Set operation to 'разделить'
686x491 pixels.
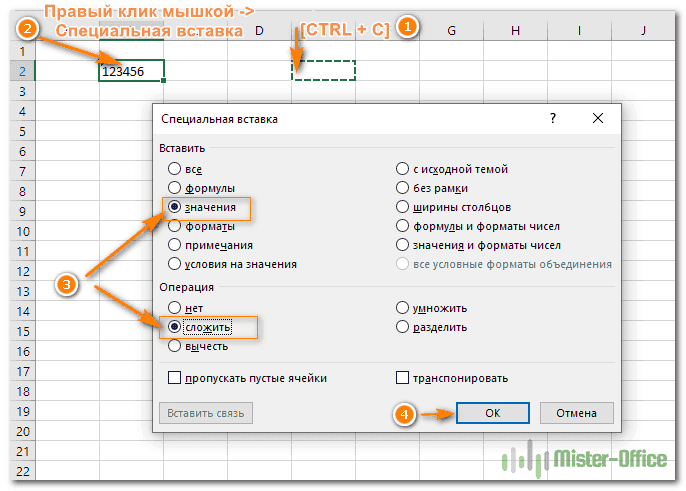pyautogui.click(x=403, y=327)
